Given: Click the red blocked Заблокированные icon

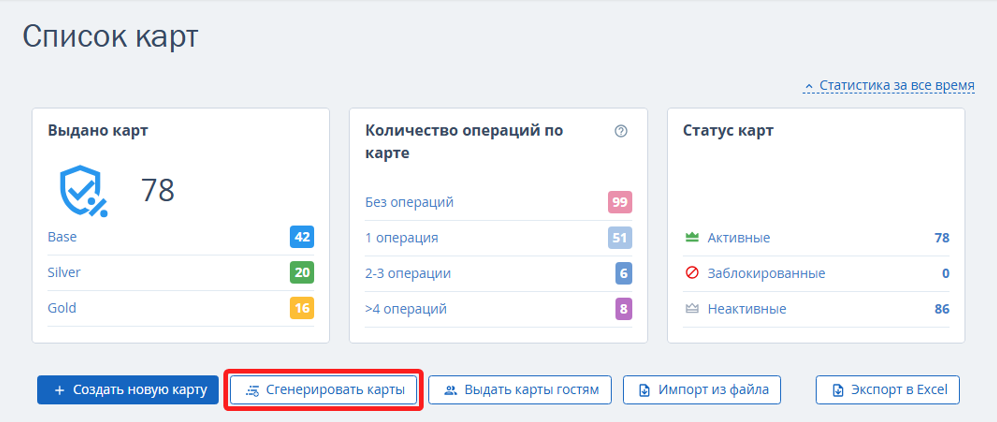Looking at the screenshot, I should [692, 273].
